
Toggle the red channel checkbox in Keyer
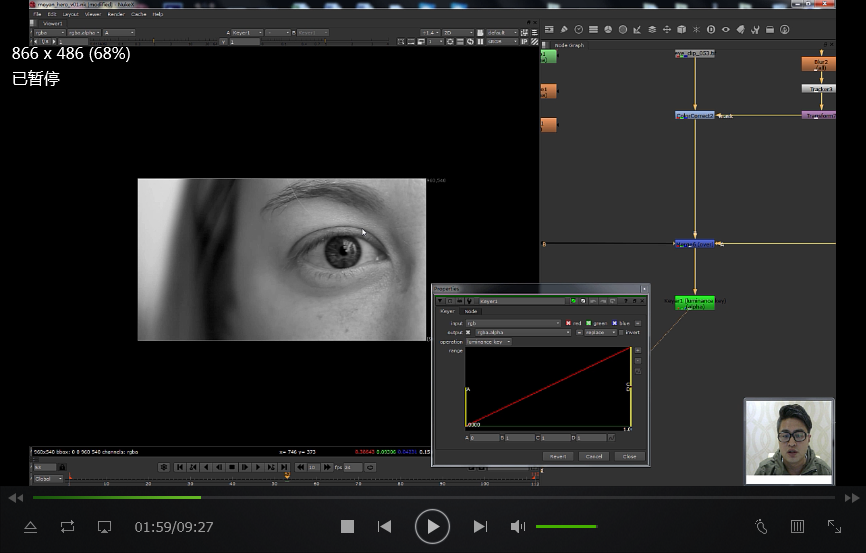pyautogui.click(x=568, y=323)
